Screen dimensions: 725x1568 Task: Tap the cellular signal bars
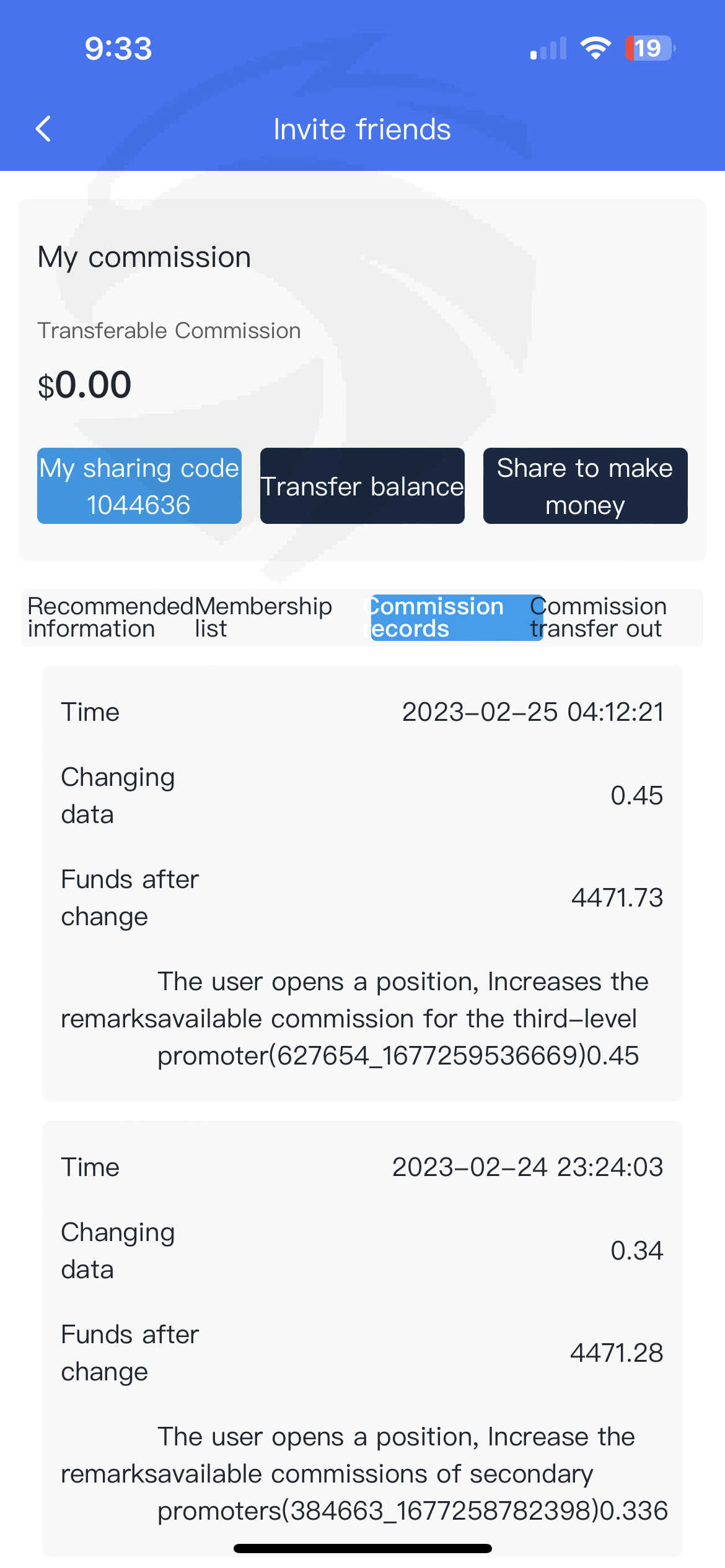548,49
